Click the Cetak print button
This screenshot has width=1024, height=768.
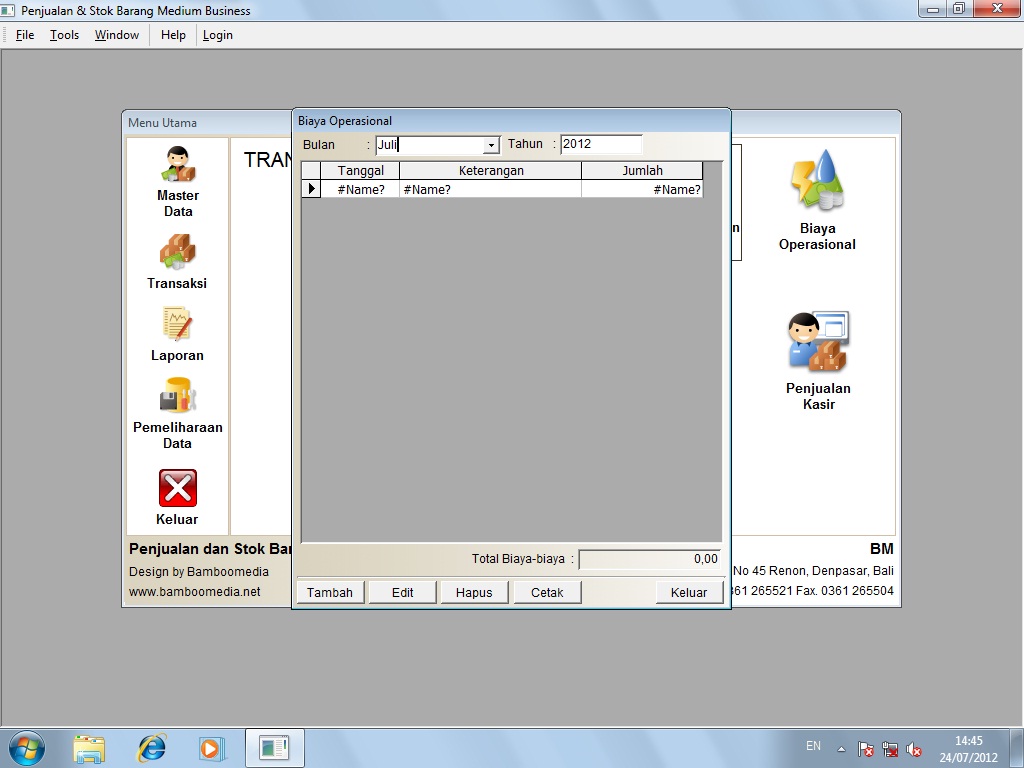[547, 592]
